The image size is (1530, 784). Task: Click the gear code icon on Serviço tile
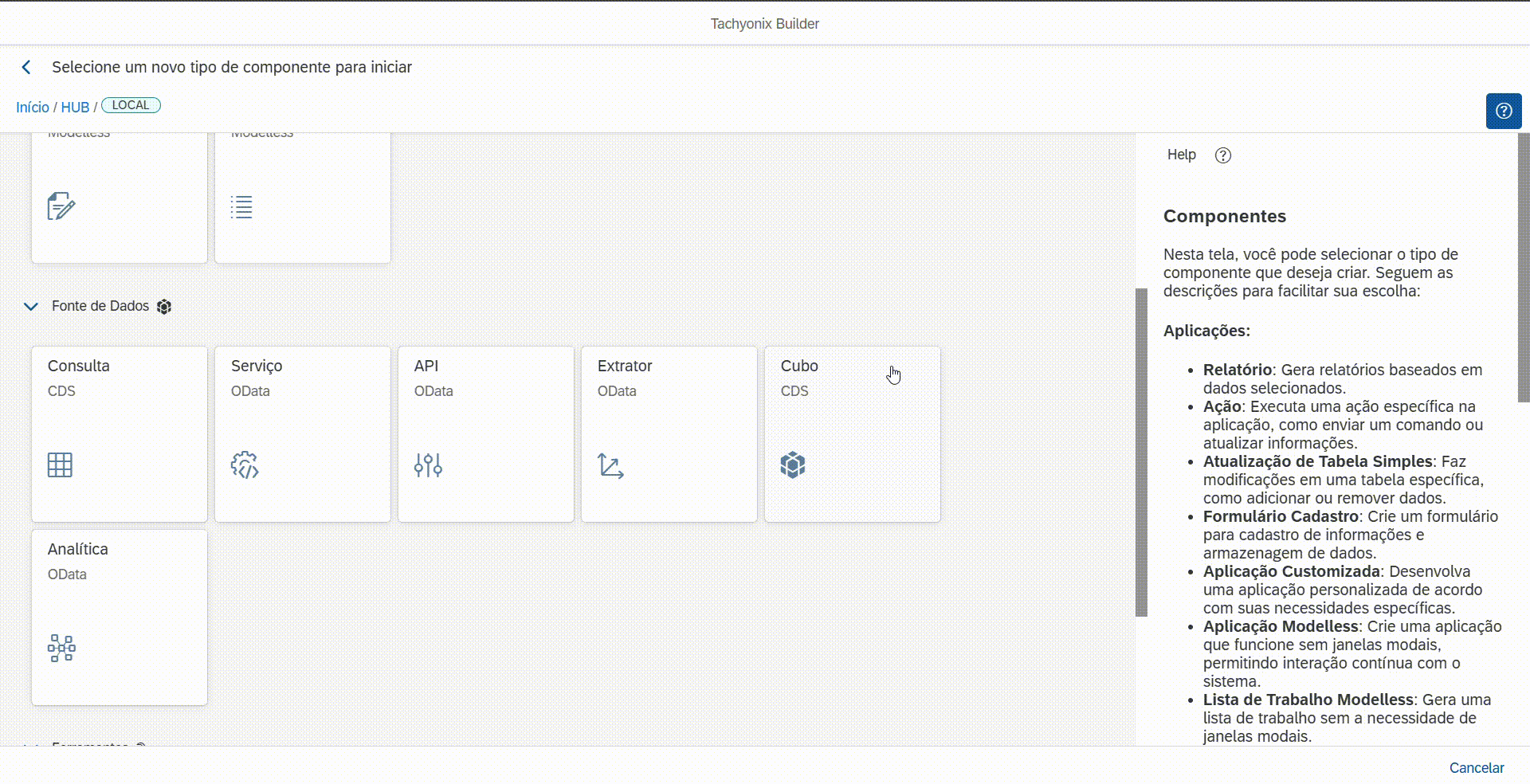point(245,465)
